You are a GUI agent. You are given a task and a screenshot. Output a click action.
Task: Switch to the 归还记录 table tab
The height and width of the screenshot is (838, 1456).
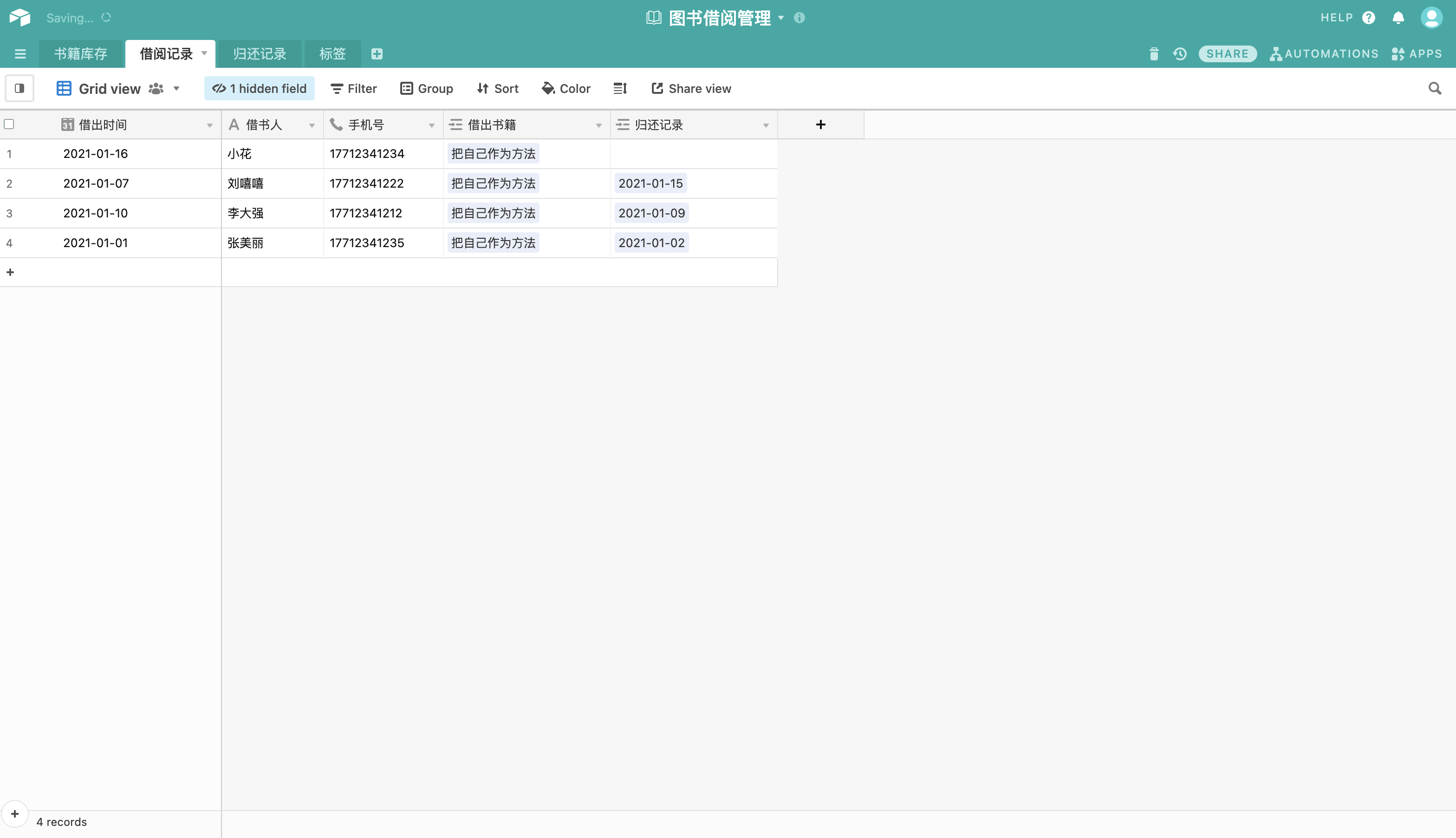click(x=260, y=54)
